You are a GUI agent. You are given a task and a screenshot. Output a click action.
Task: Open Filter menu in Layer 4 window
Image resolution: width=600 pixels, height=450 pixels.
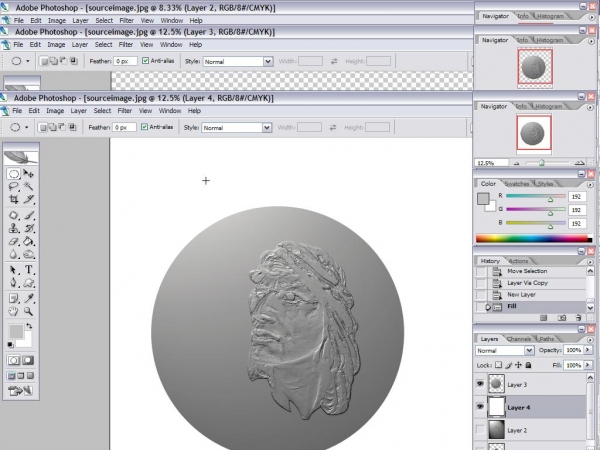coord(125,111)
